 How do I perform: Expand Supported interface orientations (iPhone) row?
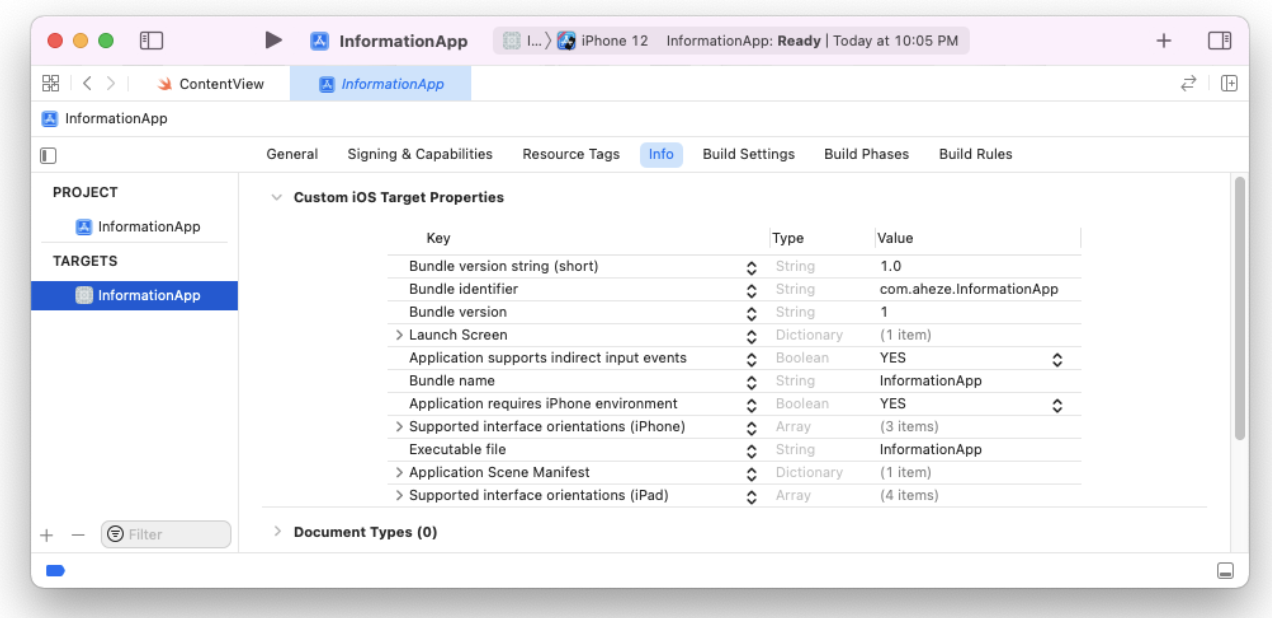[x=400, y=427]
